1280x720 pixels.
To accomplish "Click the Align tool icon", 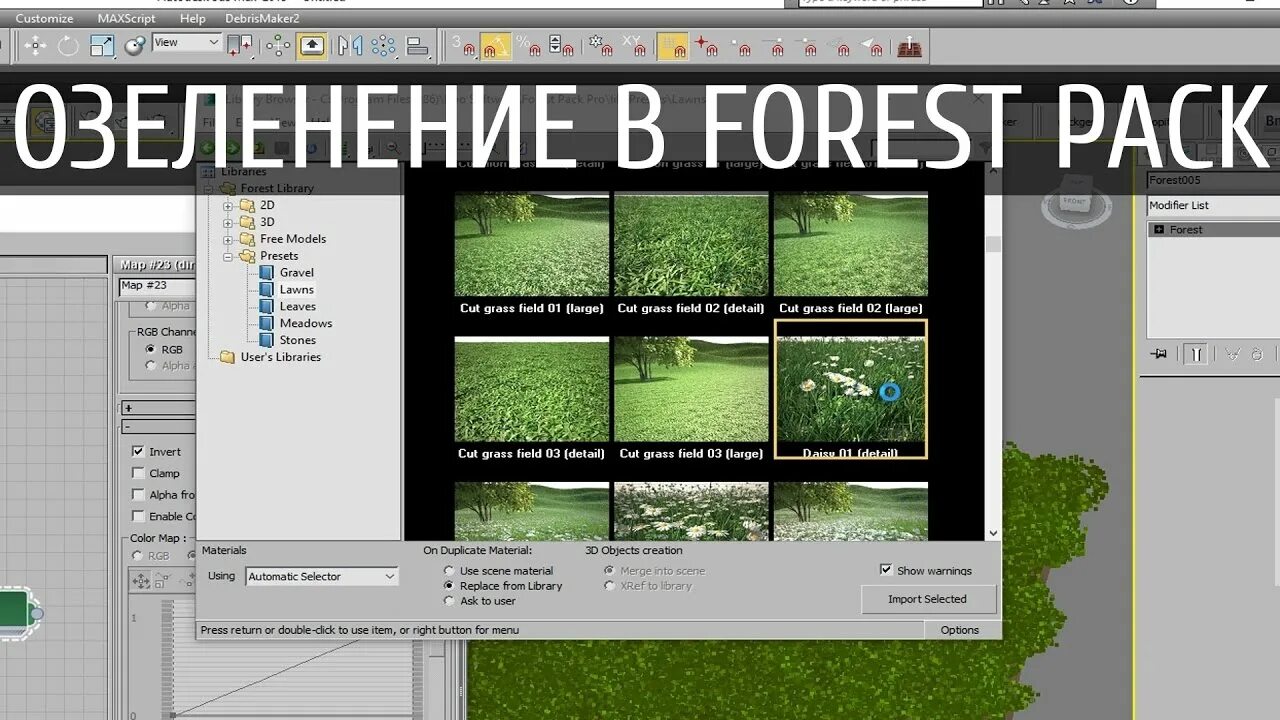I will (417, 45).
